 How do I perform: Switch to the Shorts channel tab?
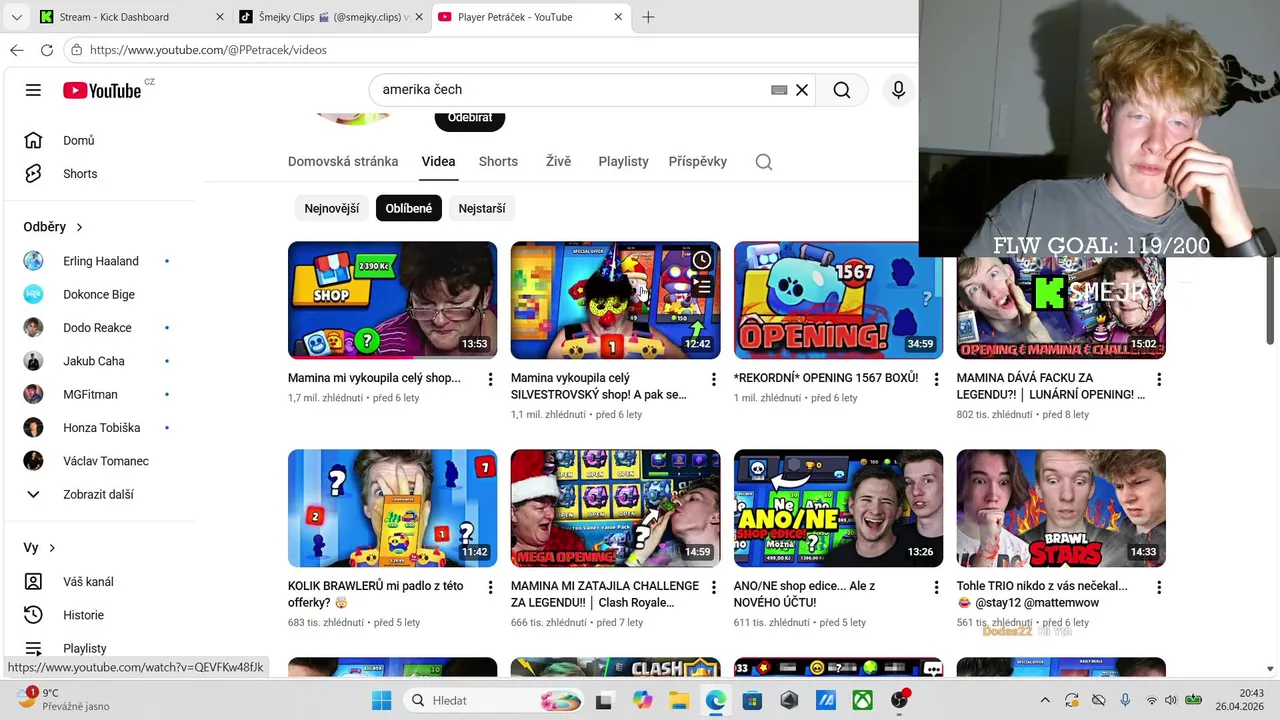[x=498, y=162]
